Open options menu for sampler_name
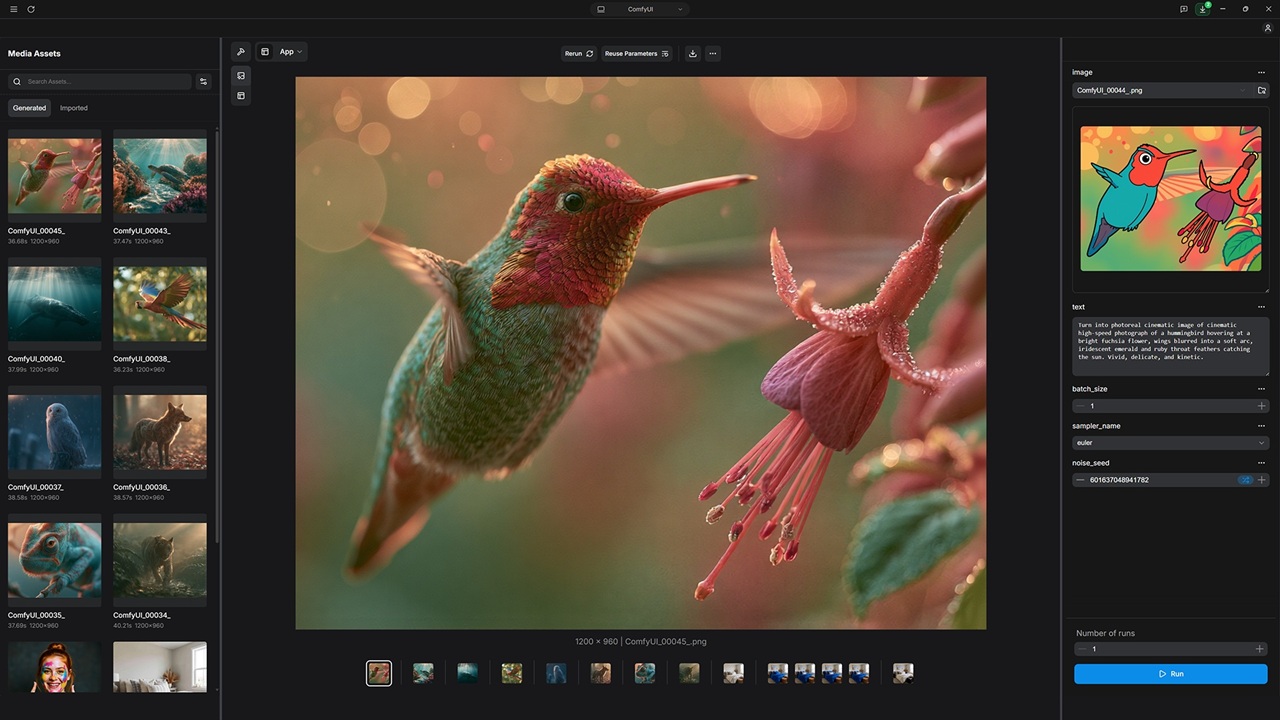Image resolution: width=1280 pixels, height=720 pixels. (x=1262, y=426)
